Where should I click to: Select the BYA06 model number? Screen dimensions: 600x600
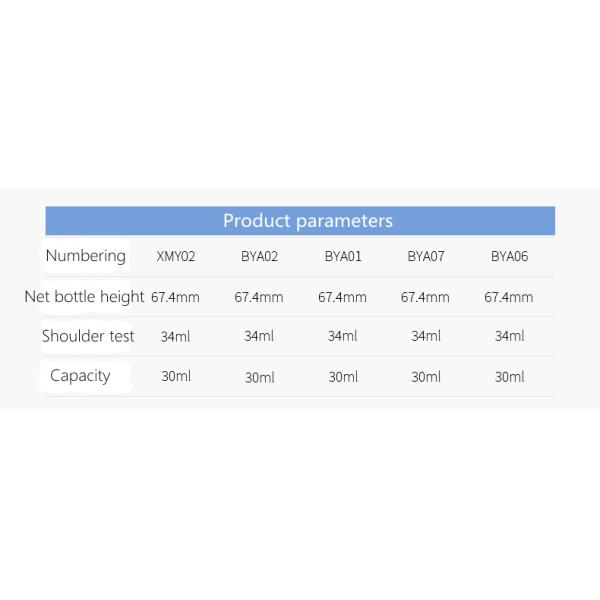[x=509, y=257]
